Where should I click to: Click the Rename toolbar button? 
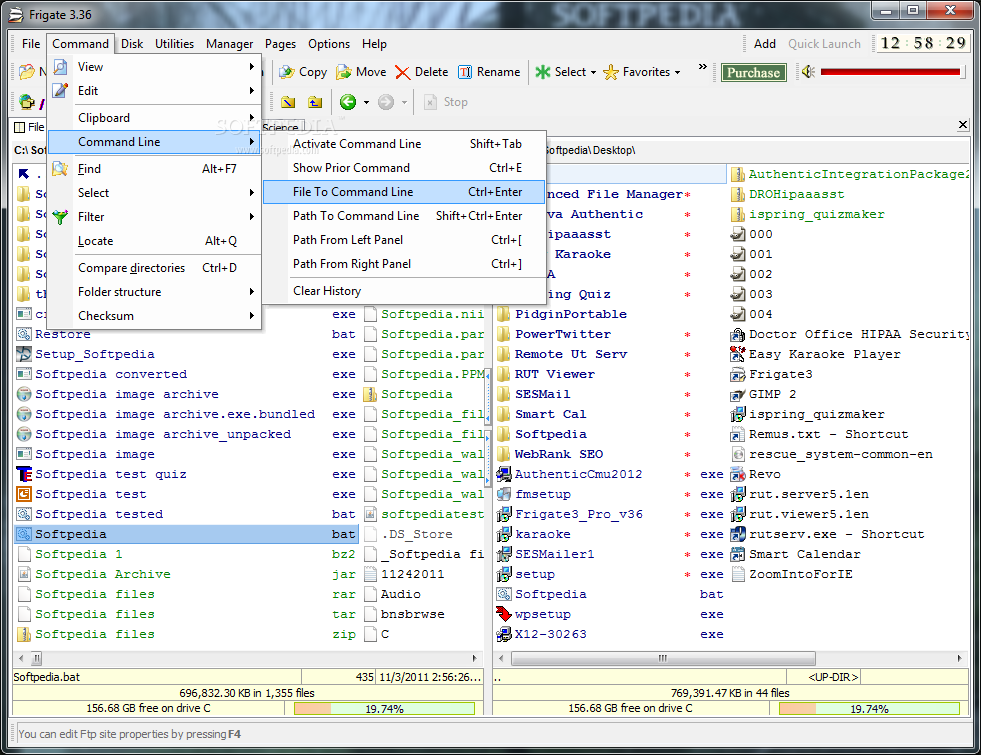489,72
